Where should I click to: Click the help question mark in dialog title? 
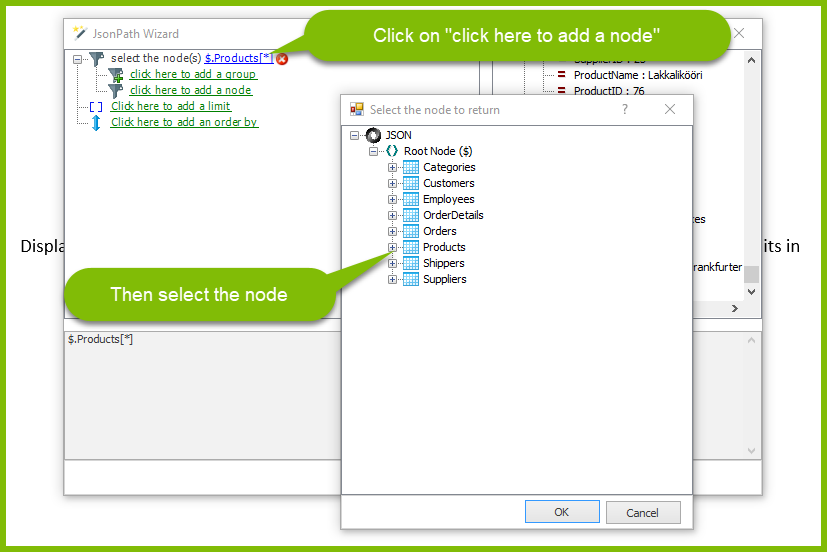(625, 109)
